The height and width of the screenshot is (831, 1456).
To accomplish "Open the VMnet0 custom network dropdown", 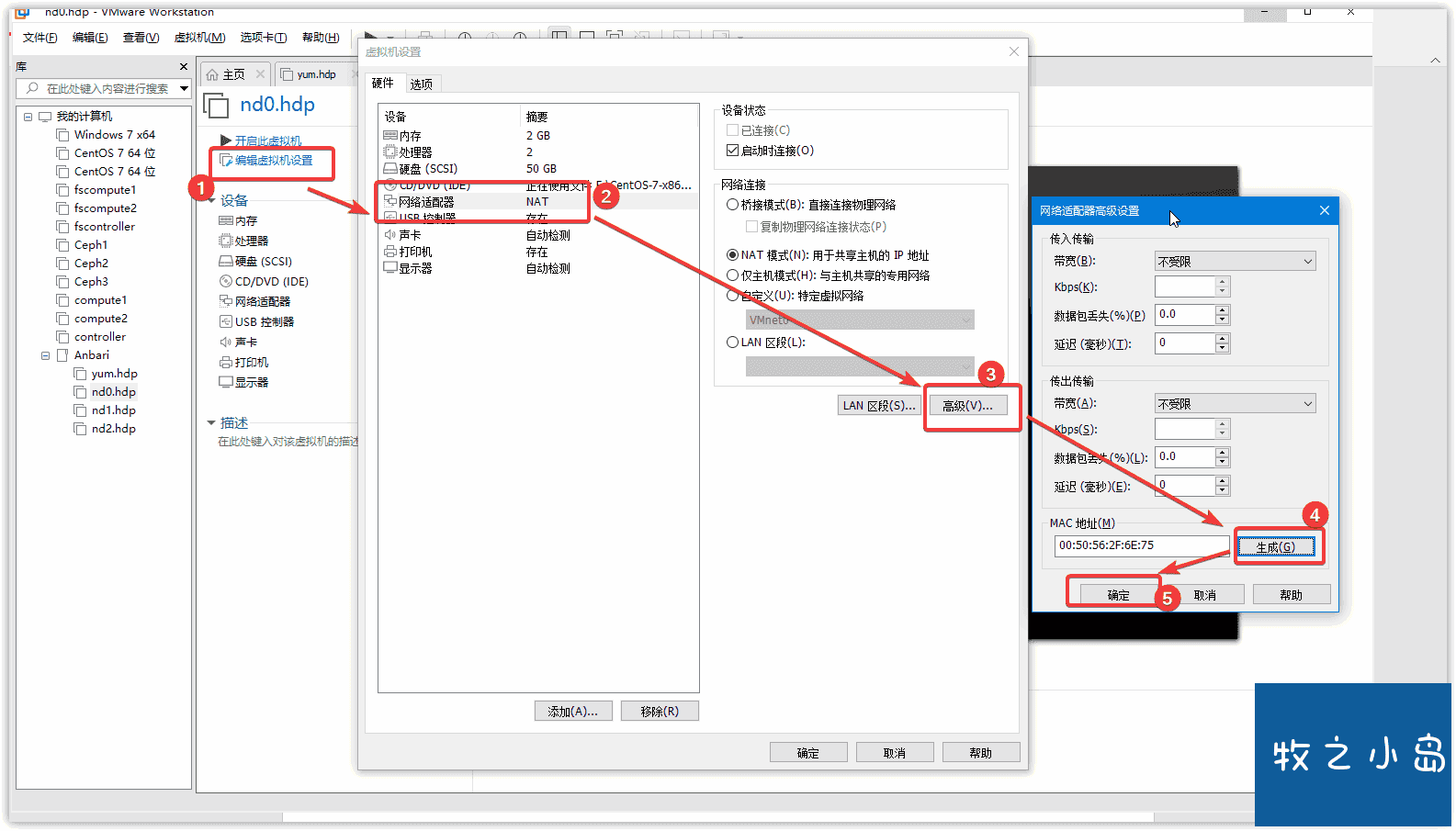I will point(860,320).
